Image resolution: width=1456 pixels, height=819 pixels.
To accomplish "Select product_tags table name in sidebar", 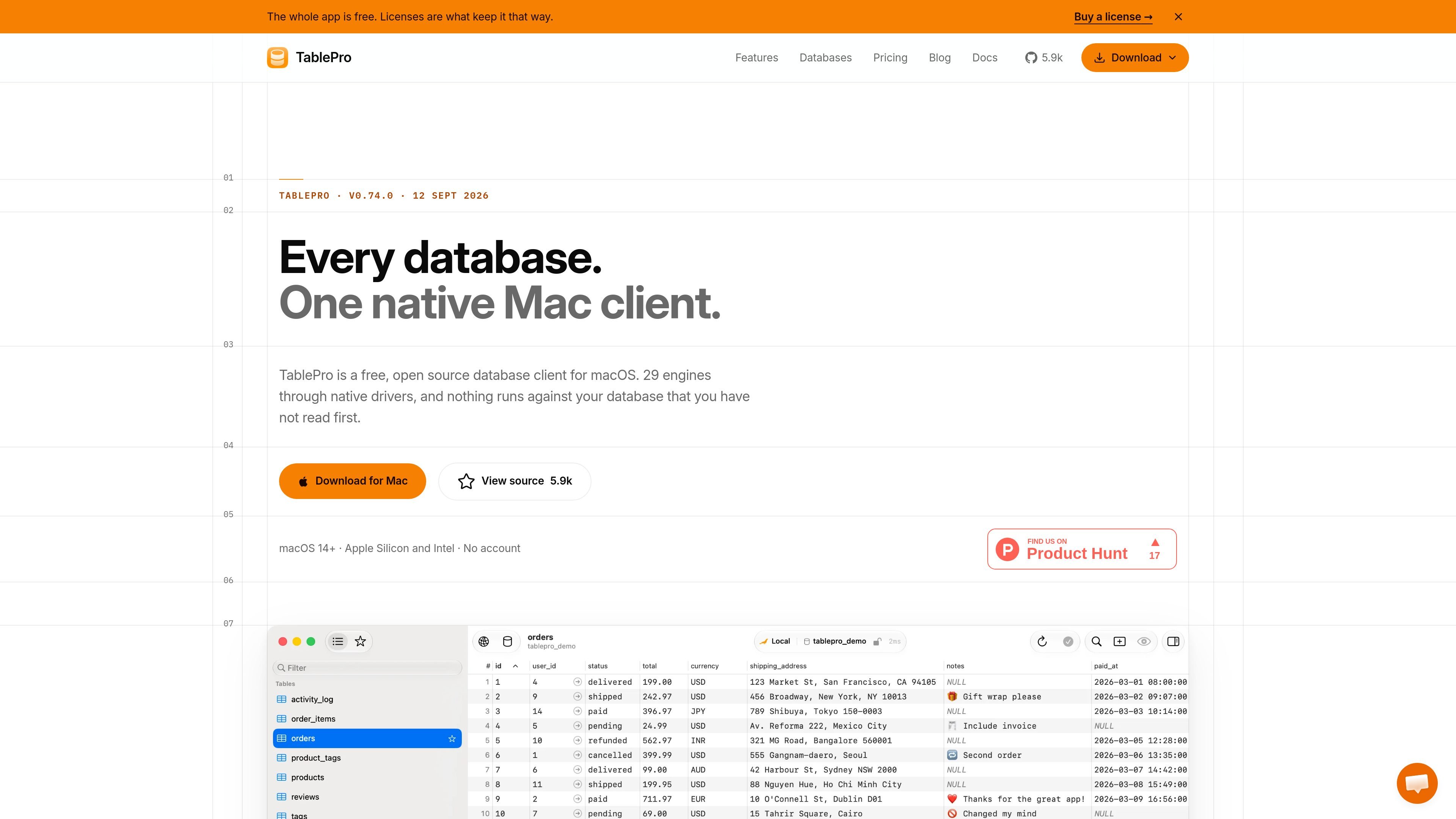I will (316, 758).
